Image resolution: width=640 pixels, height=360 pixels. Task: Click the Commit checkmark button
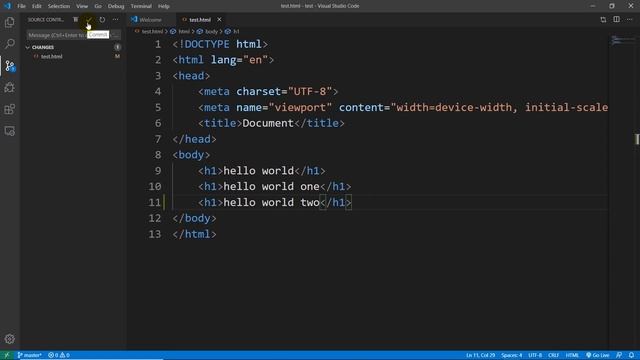tap(89, 20)
